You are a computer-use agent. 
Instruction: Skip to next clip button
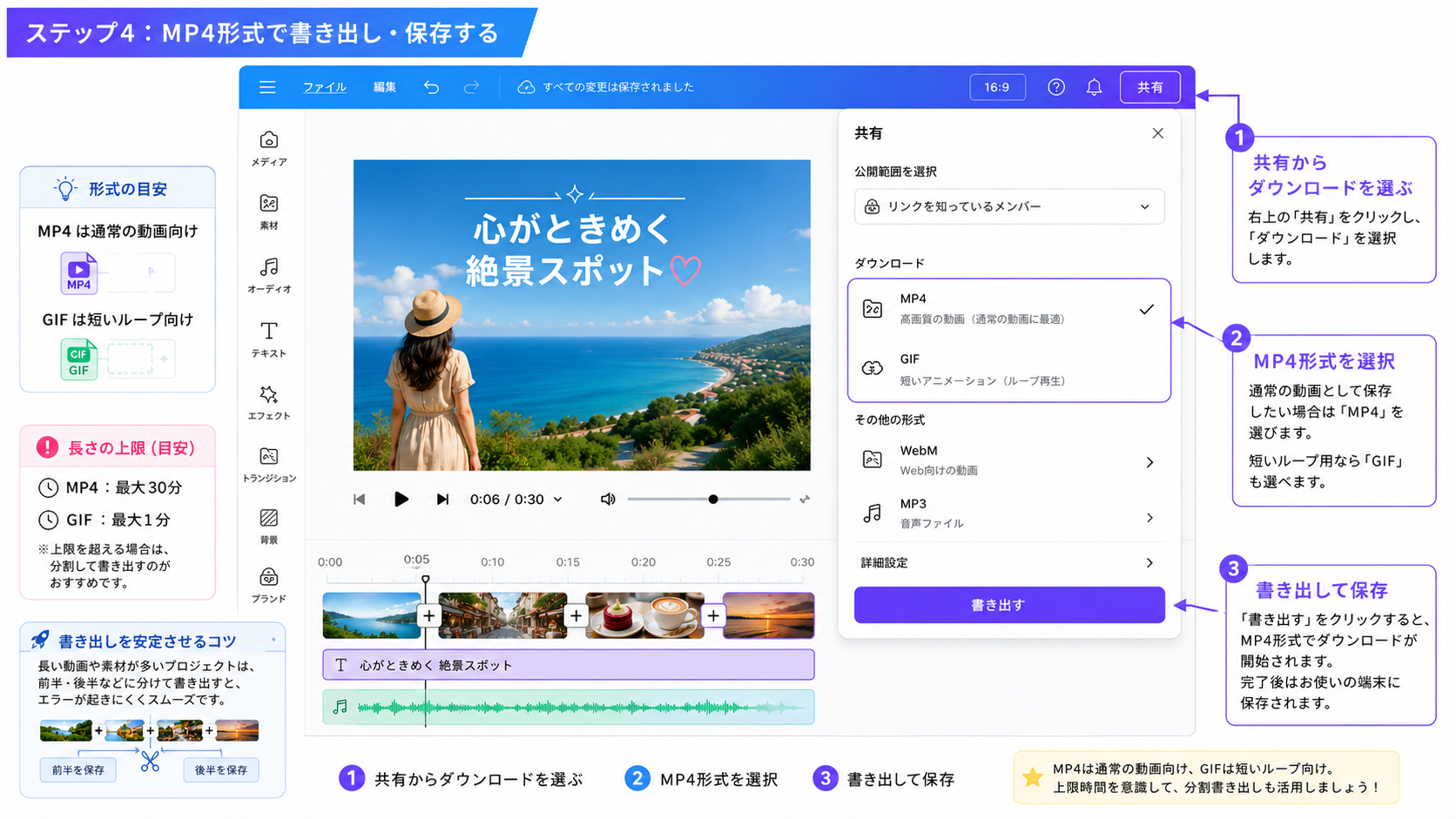tap(442, 499)
